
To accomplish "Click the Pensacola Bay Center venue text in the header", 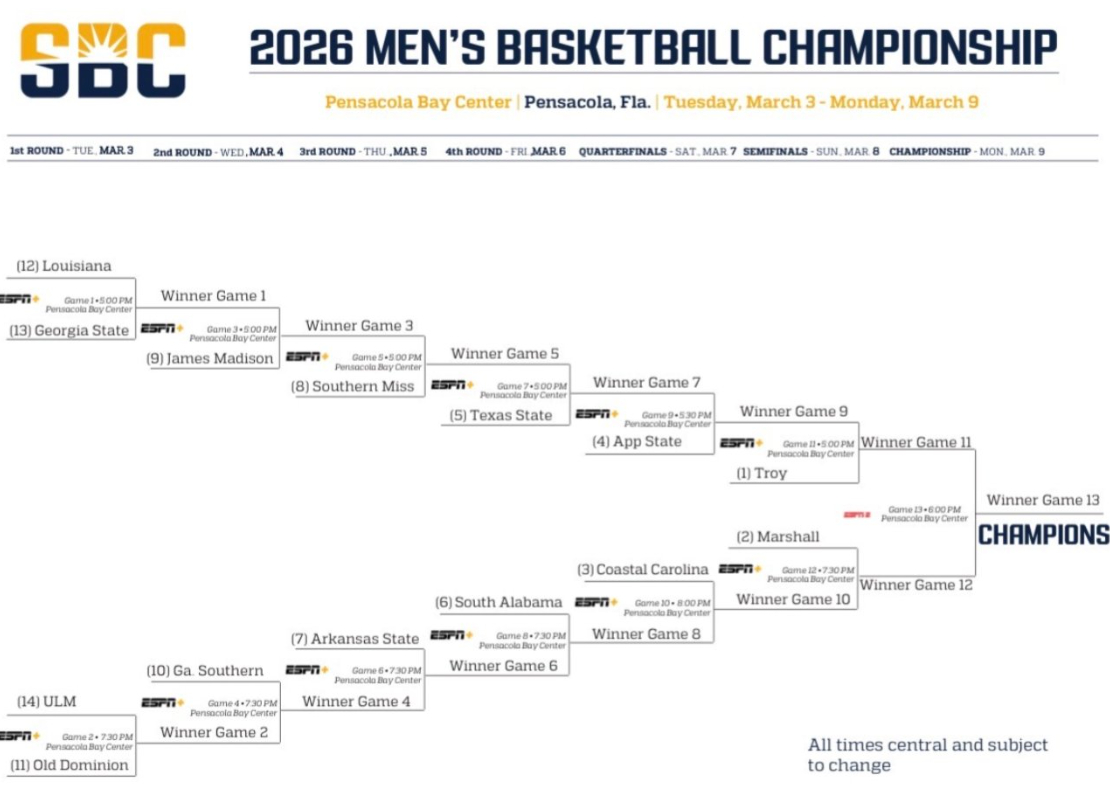I will [x=418, y=102].
